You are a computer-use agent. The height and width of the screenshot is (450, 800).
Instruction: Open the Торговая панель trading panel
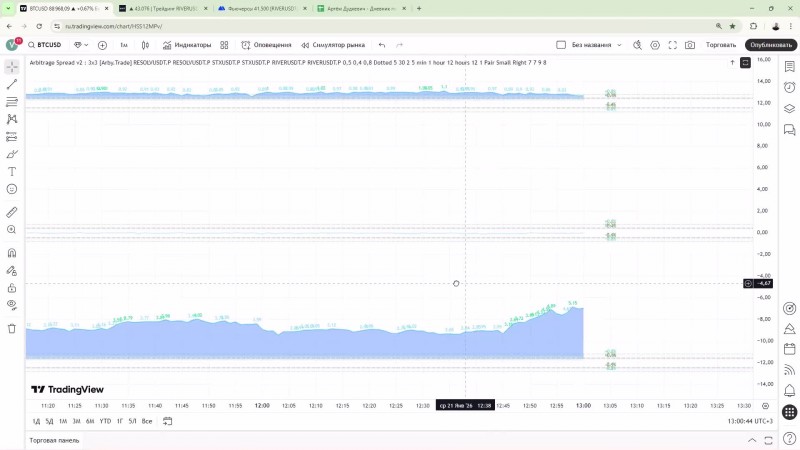click(x=54, y=440)
